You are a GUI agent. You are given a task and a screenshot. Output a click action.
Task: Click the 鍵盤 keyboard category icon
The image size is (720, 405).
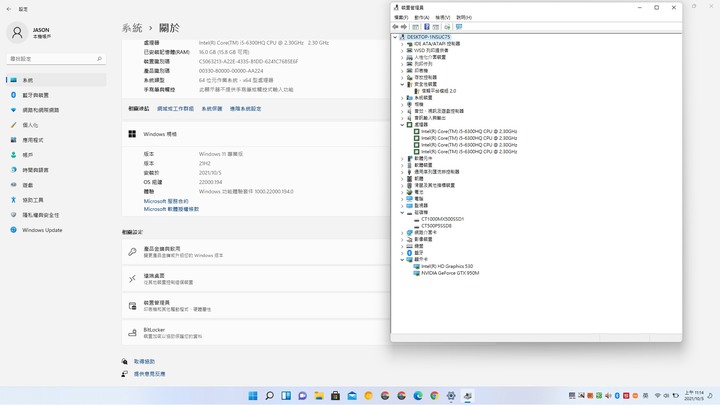409,246
